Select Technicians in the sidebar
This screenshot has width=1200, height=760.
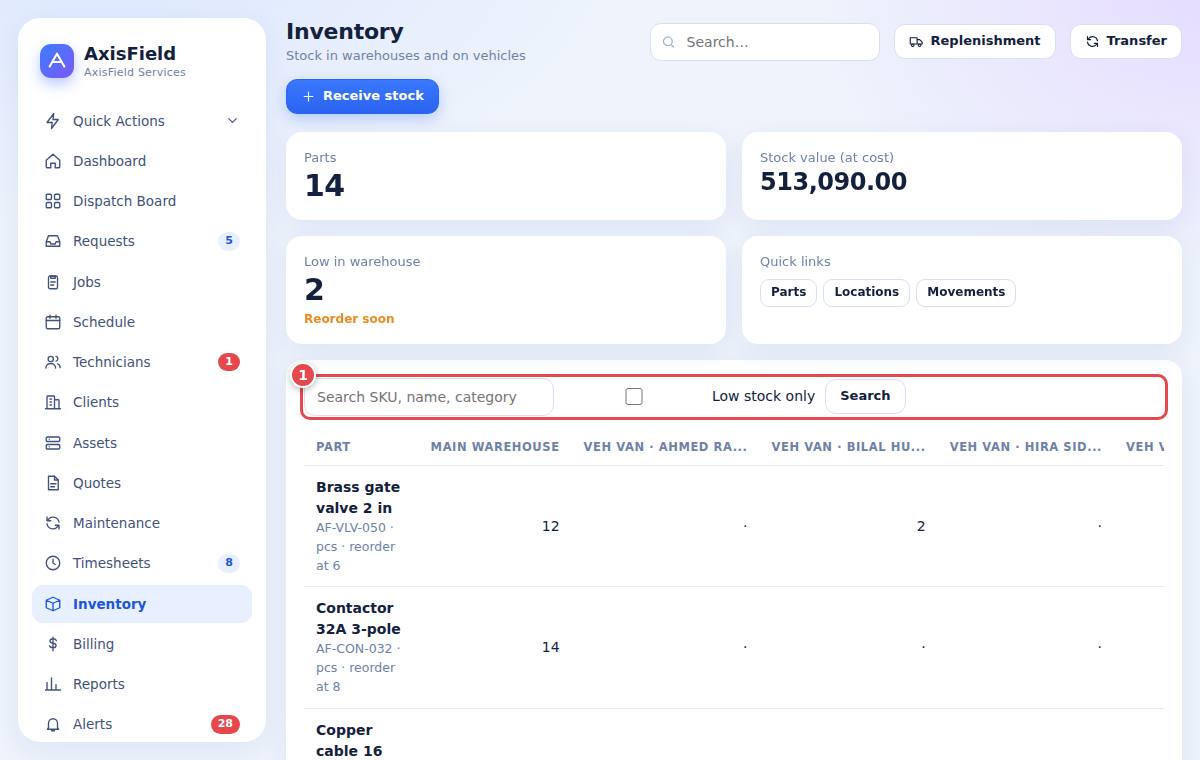pos(142,362)
